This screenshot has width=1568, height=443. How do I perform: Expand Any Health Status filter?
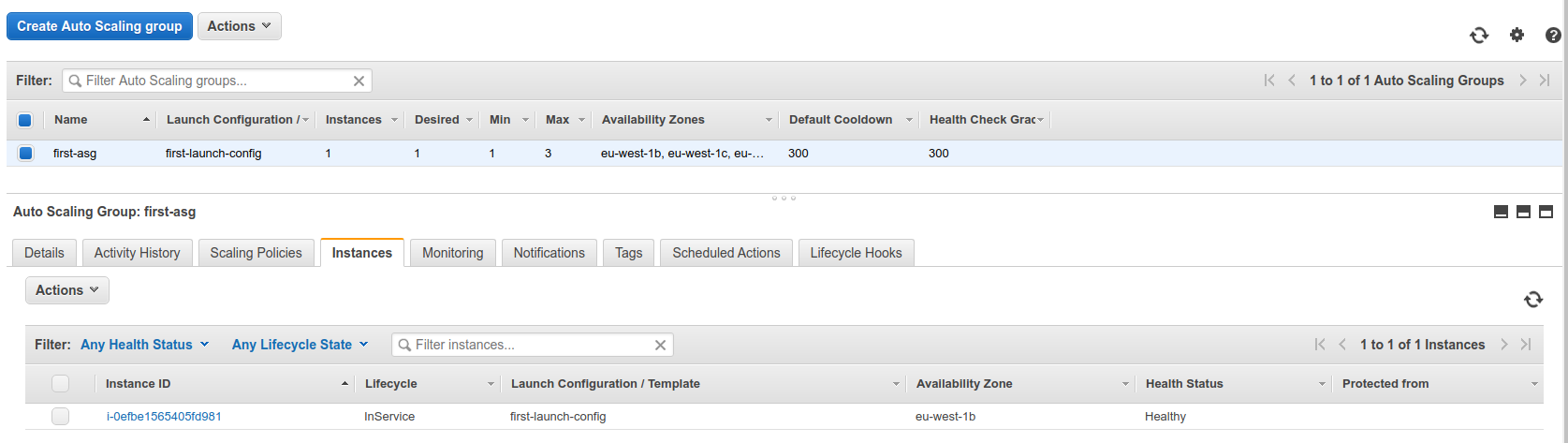pyautogui.click(x=145, y=345)
